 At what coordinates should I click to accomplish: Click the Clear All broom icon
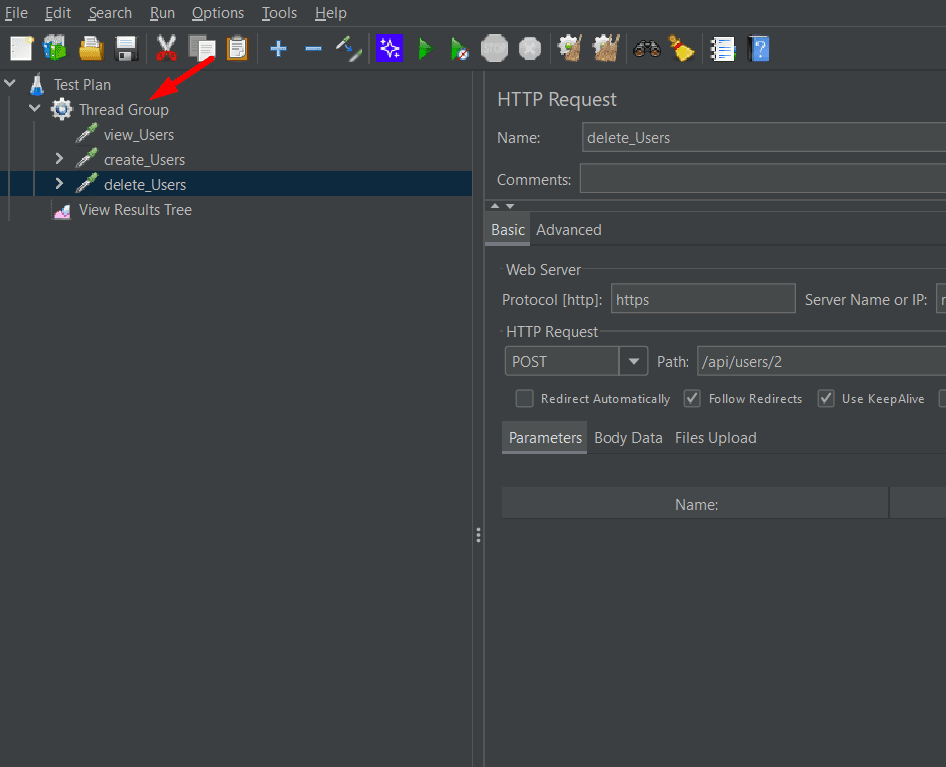point(682,48)
